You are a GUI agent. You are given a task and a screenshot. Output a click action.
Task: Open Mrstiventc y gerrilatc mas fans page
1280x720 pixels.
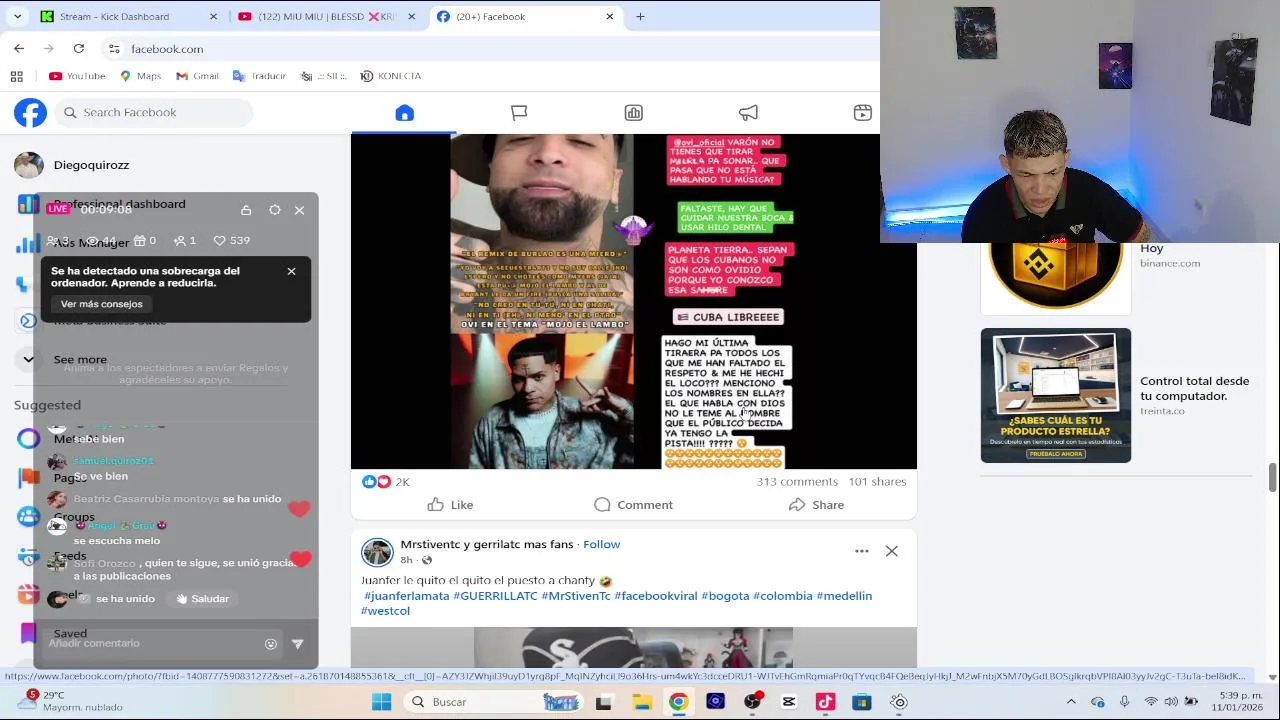[x=487, y=544]
